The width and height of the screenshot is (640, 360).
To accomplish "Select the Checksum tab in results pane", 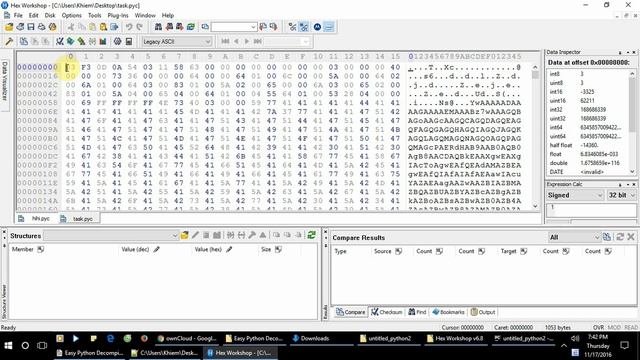I will [x=387, y=312].
